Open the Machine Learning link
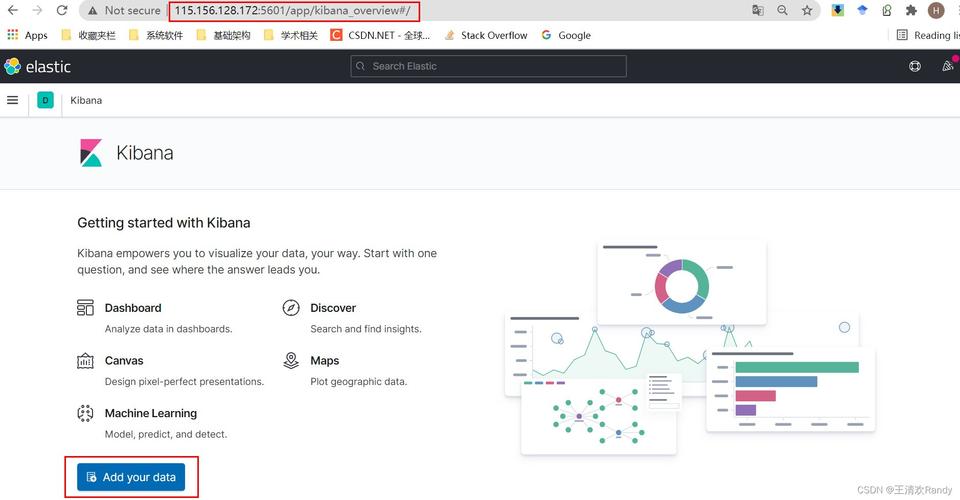This screenshot has height=500, width=960. pos(151,414)
